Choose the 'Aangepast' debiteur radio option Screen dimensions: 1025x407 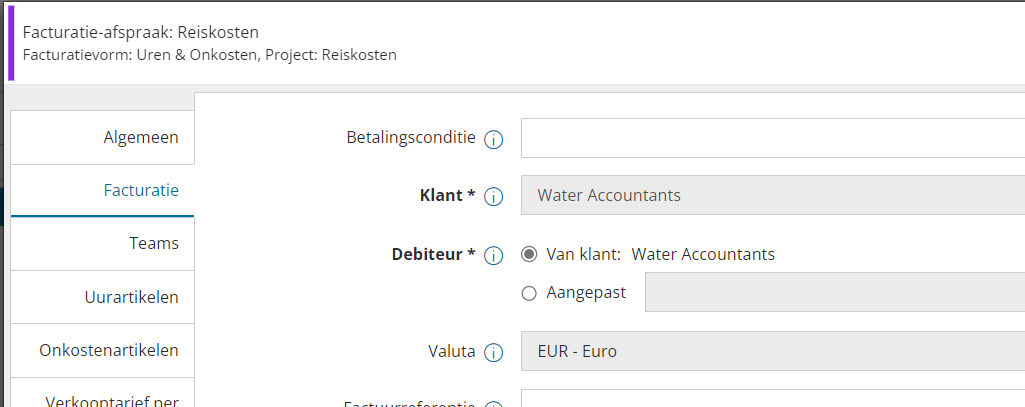tap(529, 293)
